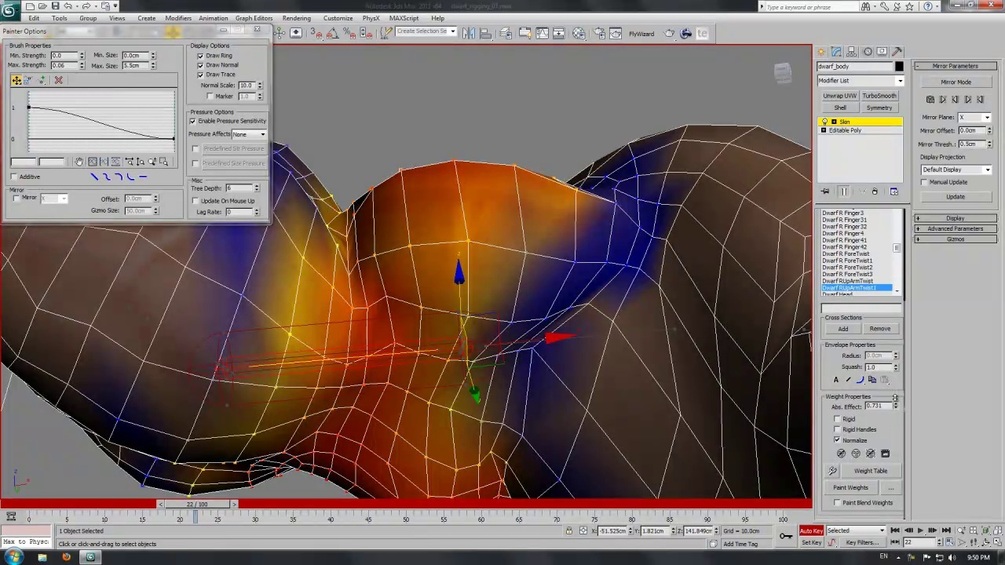Switch to the Motion command panel icon

867,52
